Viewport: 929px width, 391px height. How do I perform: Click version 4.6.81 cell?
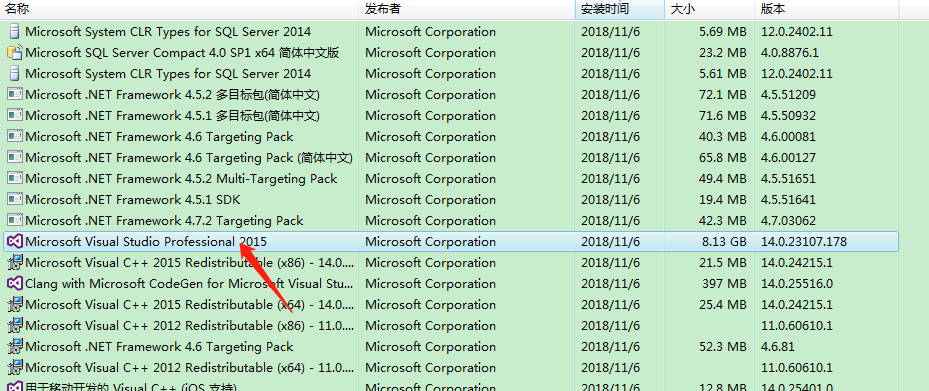(778, 347)
